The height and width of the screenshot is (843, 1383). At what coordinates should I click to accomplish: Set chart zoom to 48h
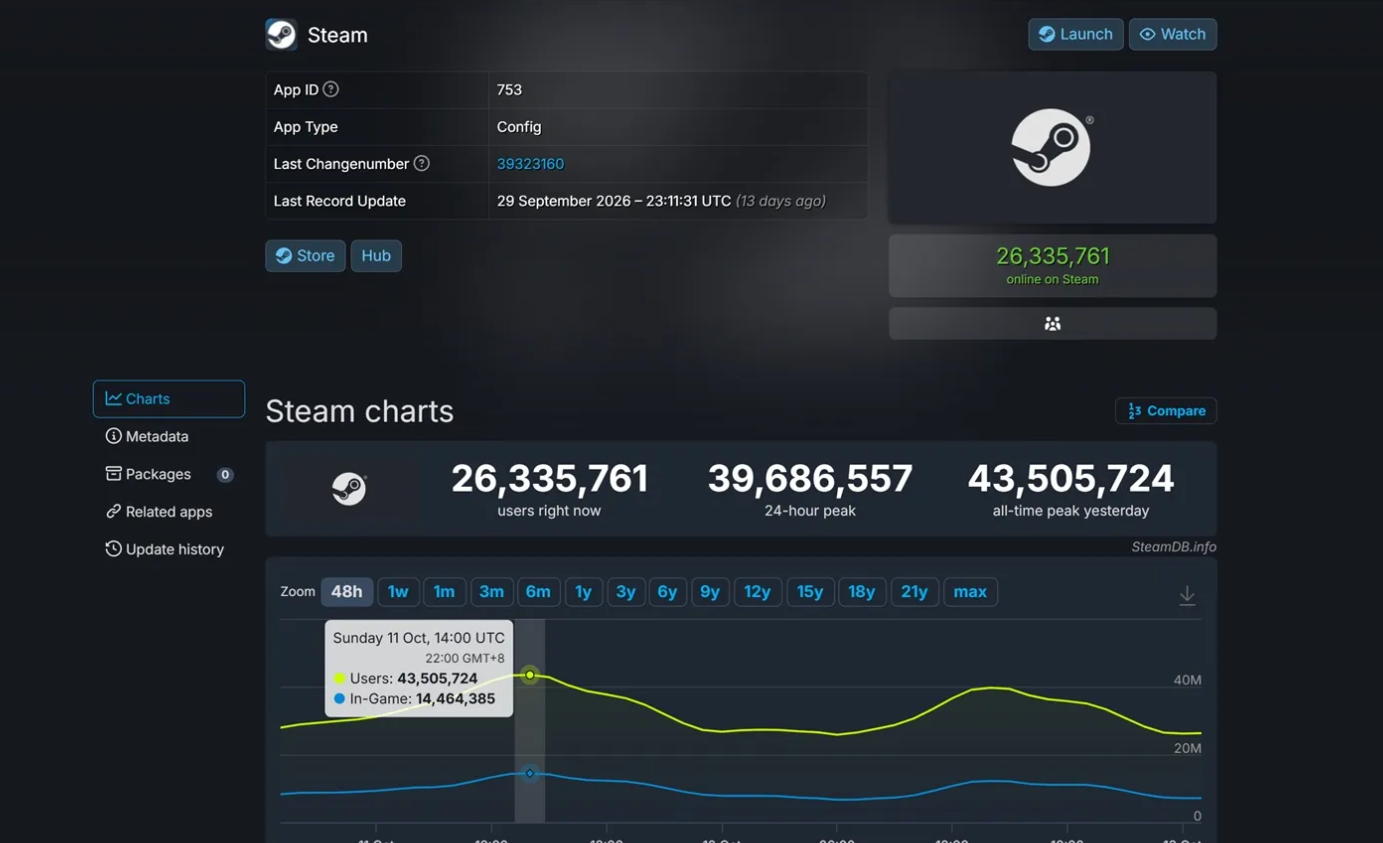tap(347, 592)
